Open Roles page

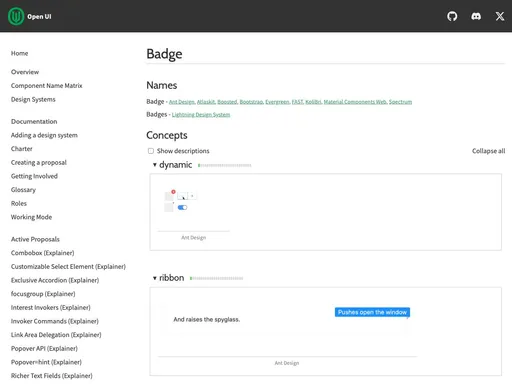(x=19, y=203)
